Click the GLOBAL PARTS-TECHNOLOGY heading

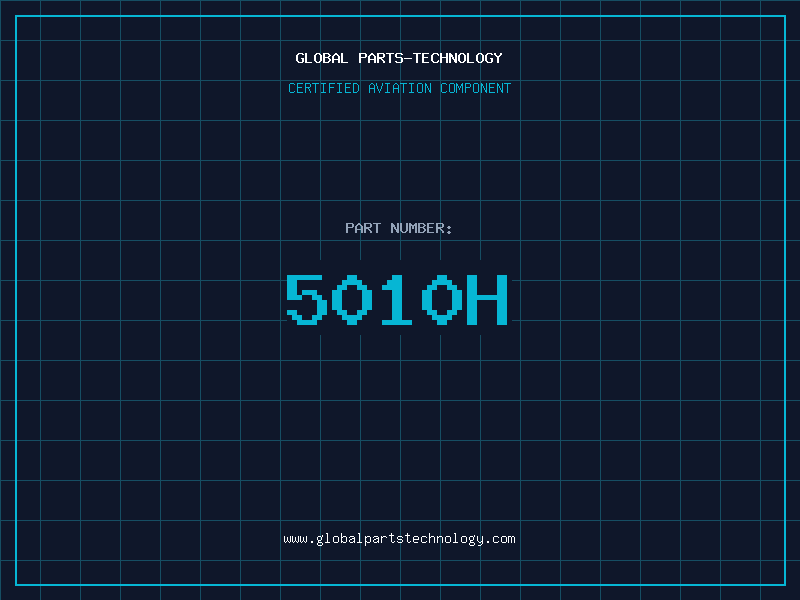(399, 58)
